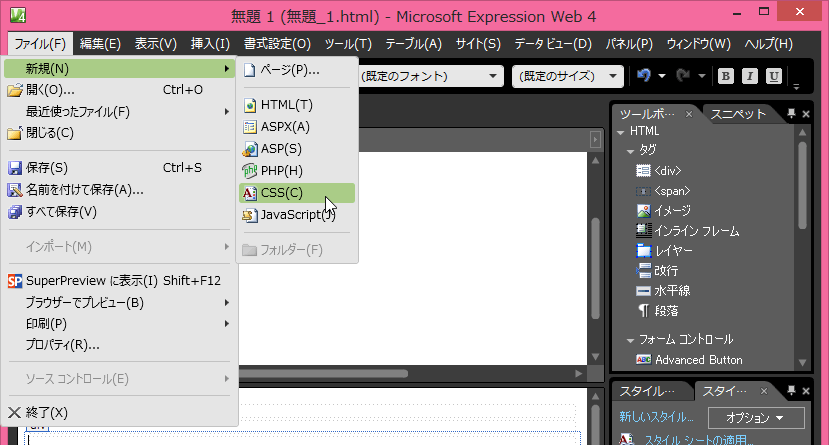Open the 挿入(I) menu
829x445 pixels.
(x=210, y=43)
